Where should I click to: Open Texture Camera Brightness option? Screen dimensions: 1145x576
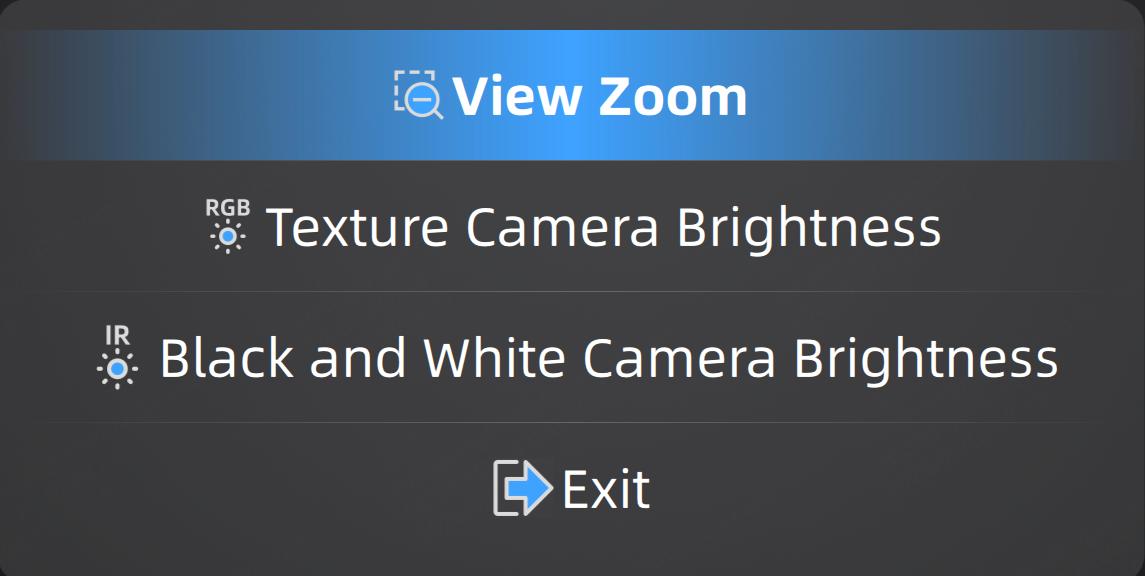pos(572,227)
